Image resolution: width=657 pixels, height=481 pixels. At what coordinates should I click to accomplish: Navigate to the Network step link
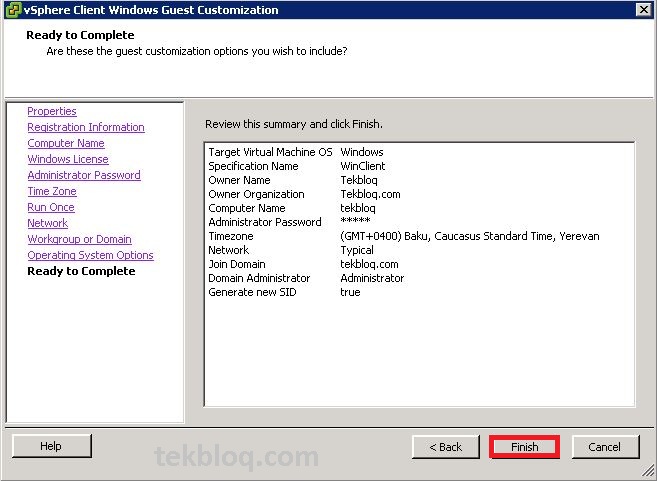tap(47, 223)
